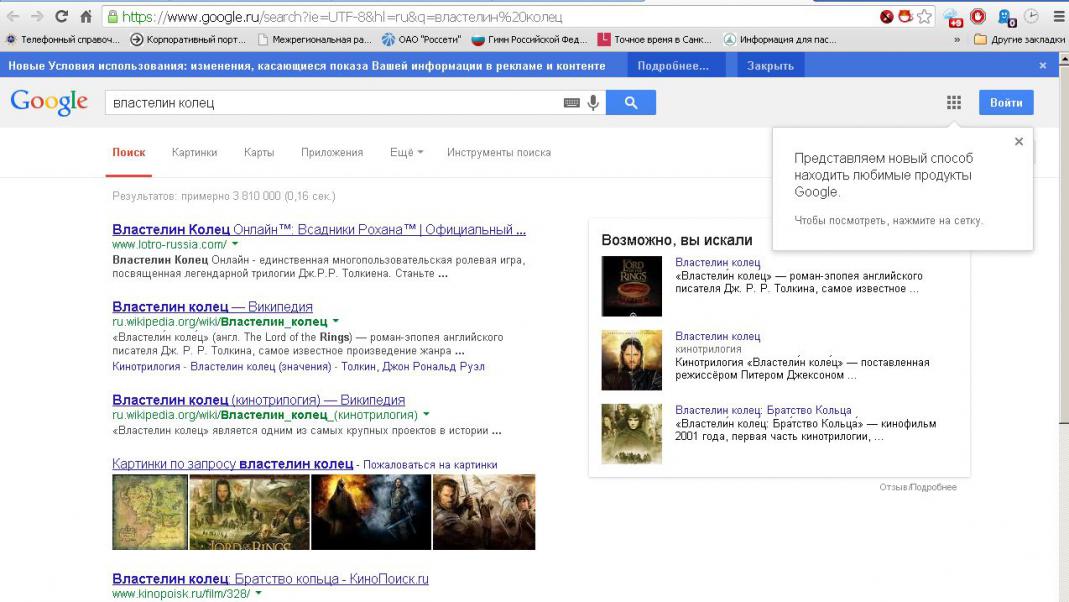The width and height of the screenshot is (1069, 602).
Task: Expand the 'Ещё' search options dropdown
Action: click(406, 153)
